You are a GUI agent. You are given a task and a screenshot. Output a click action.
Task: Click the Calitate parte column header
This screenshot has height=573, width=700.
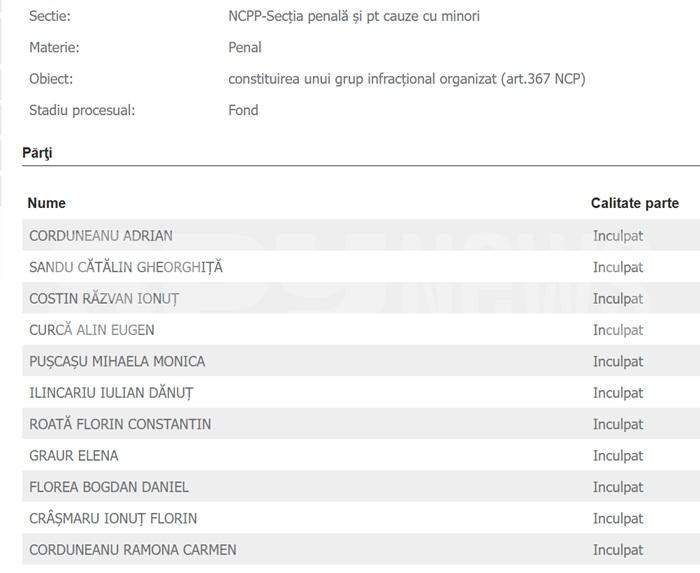[x=634, y=203]
